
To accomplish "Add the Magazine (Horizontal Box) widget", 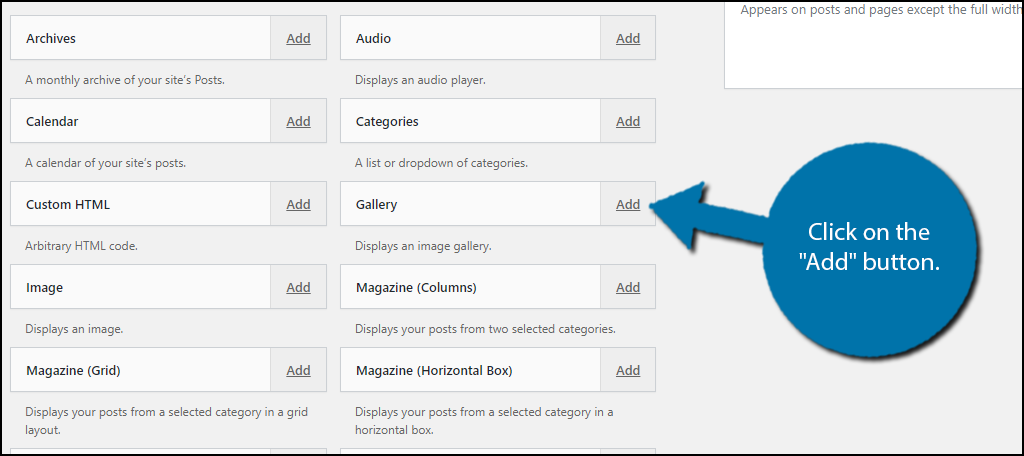I will pyautogui.click(x=628, y=370).
